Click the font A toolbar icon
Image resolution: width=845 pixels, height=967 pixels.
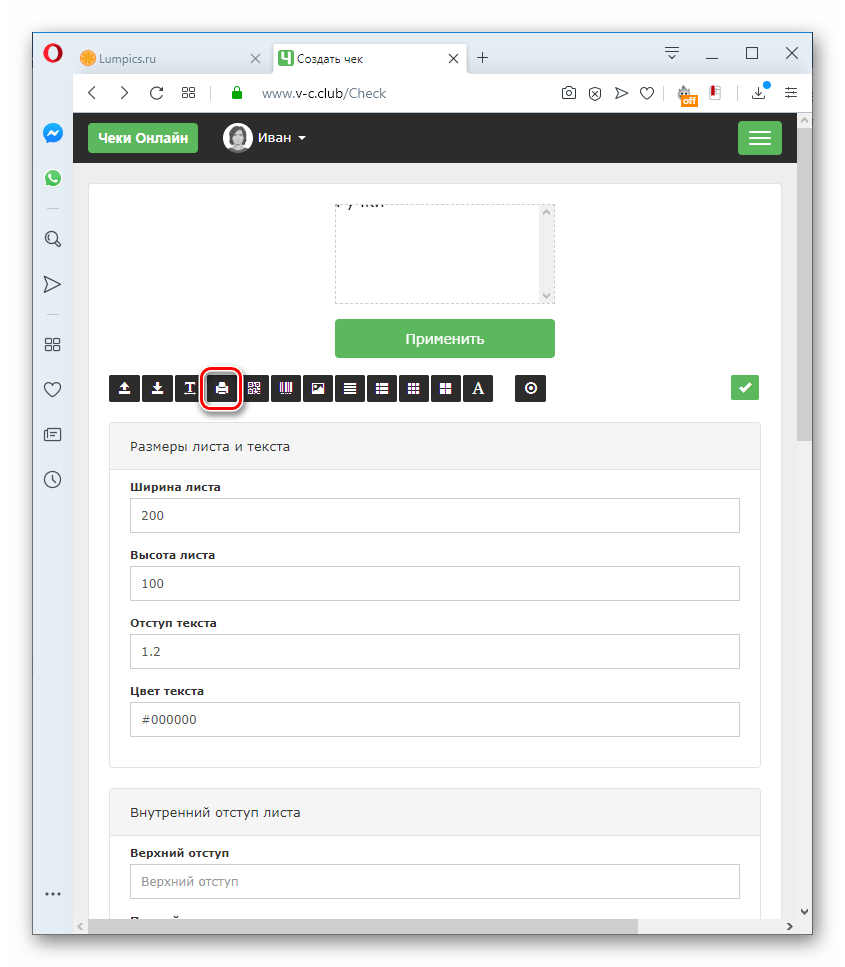pyautogui.click(x=478, y=389)
